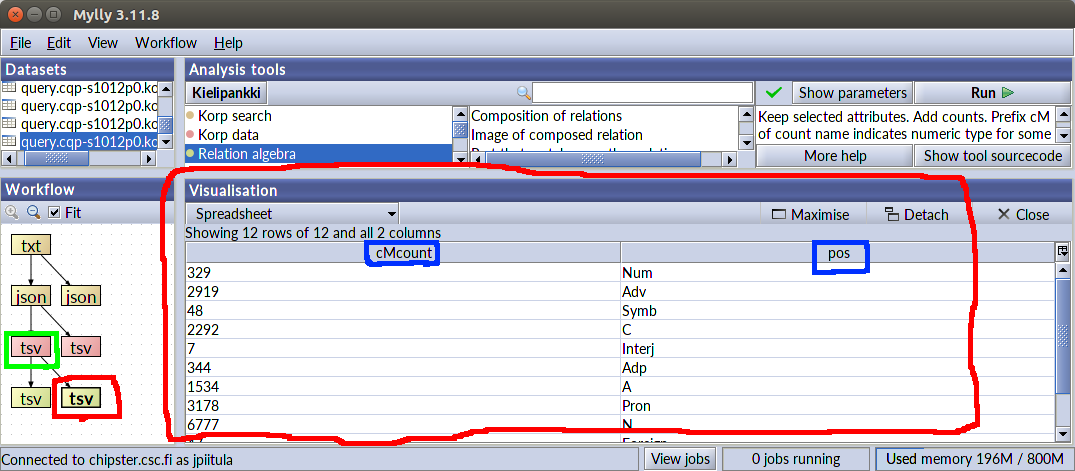Sort by the cMcount column header

(403, 253)
